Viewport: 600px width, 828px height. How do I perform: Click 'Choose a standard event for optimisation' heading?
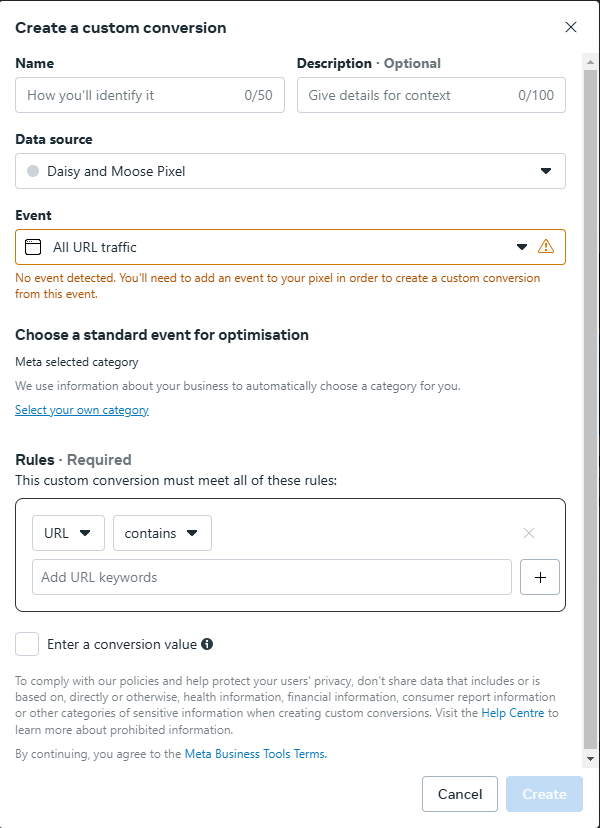162,335
